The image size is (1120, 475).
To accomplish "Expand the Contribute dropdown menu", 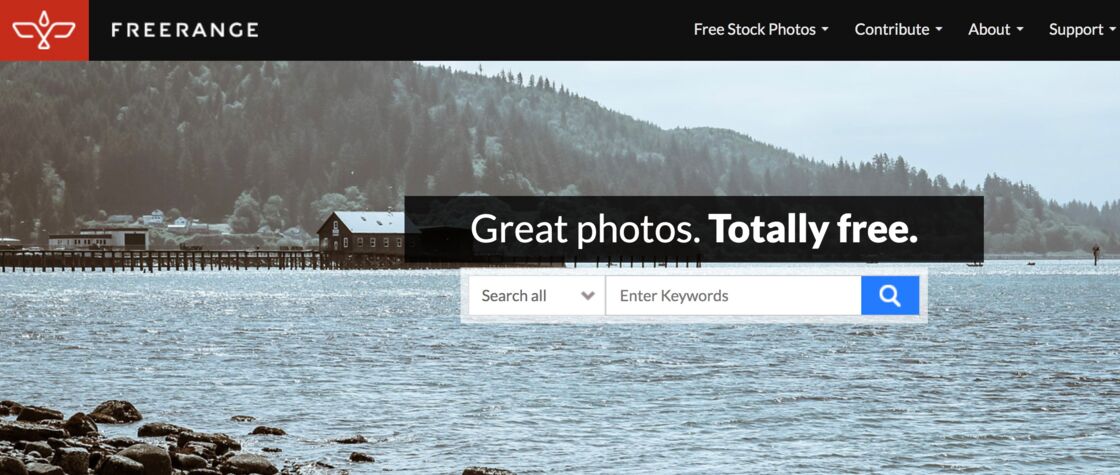I will [899, 29].
